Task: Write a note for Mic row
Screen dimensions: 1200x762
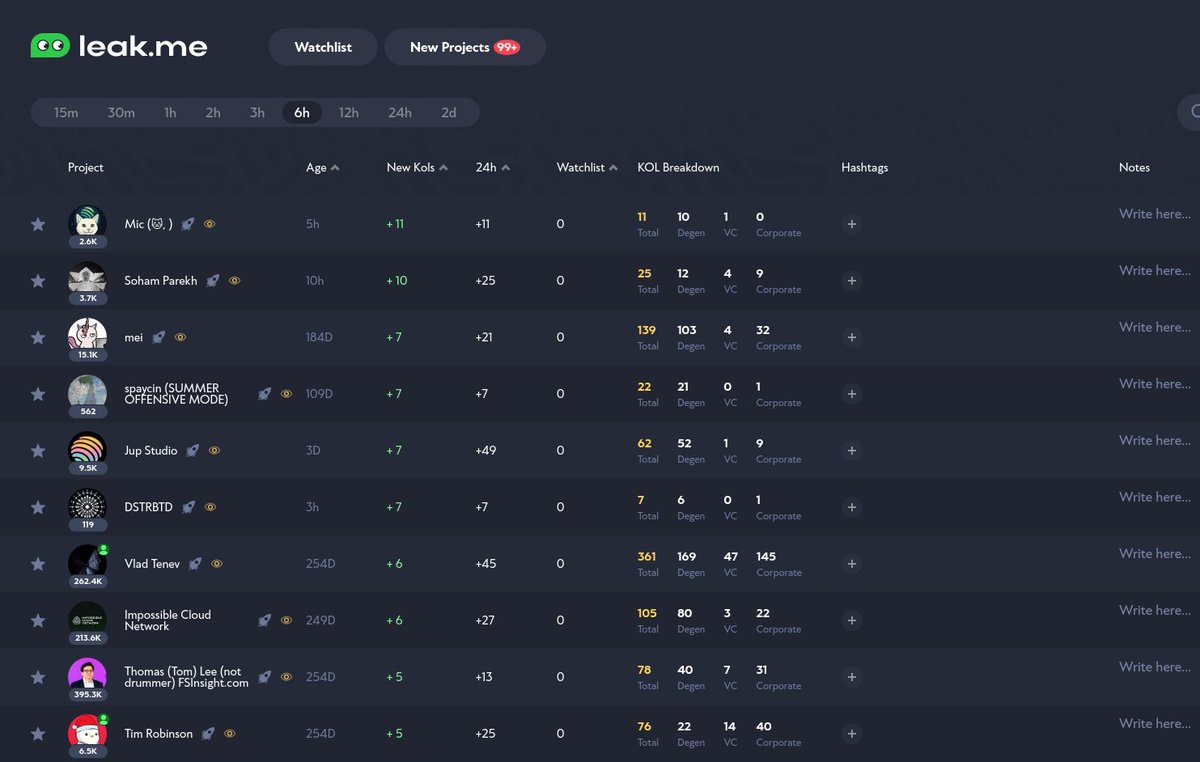Action: [x=1155, y=214]
